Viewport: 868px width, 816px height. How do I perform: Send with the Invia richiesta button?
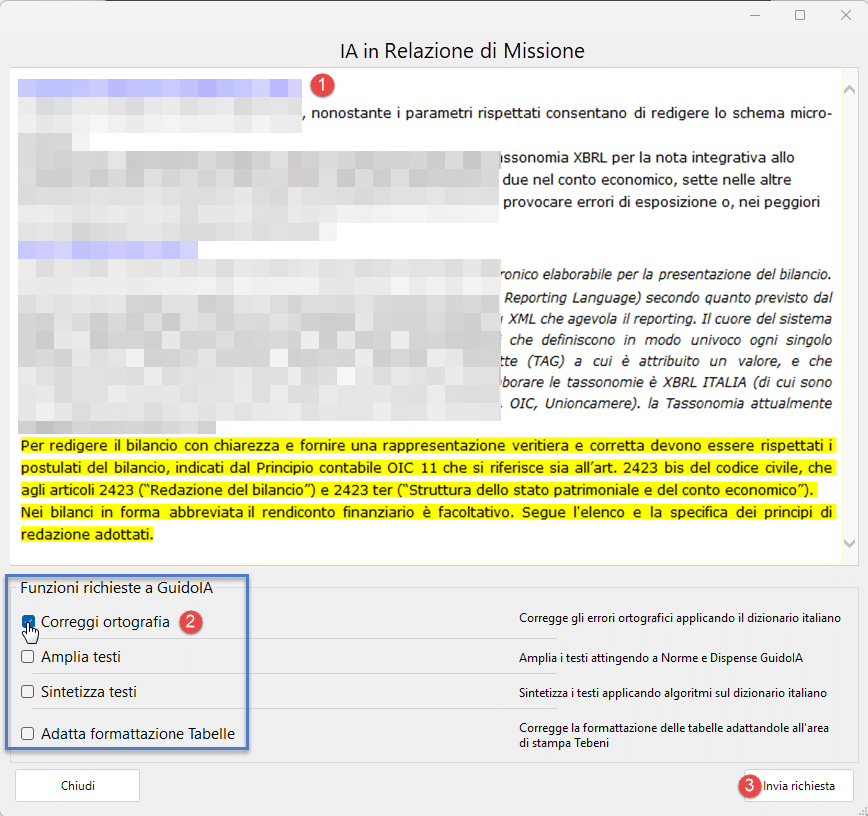point(798,786)
